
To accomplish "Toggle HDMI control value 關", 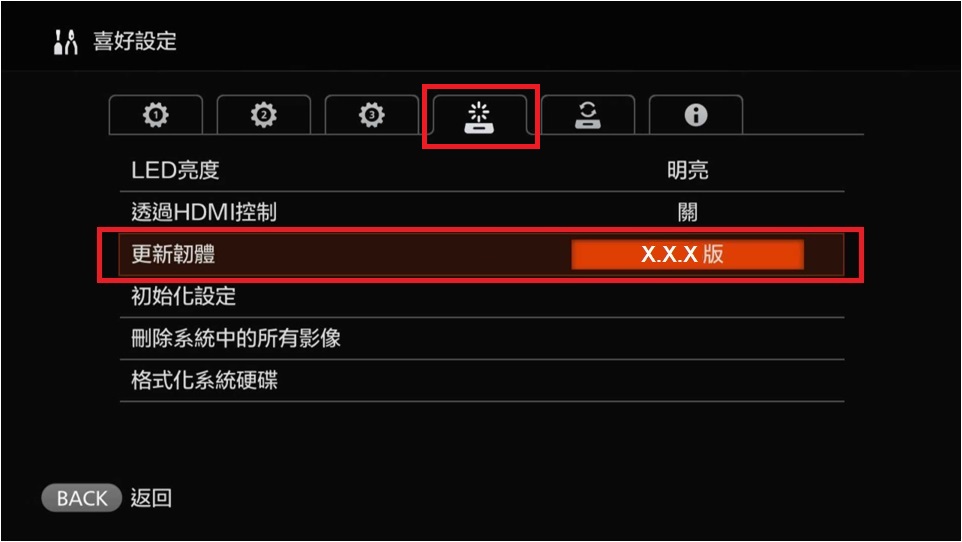I will click(x=687, y=212).
